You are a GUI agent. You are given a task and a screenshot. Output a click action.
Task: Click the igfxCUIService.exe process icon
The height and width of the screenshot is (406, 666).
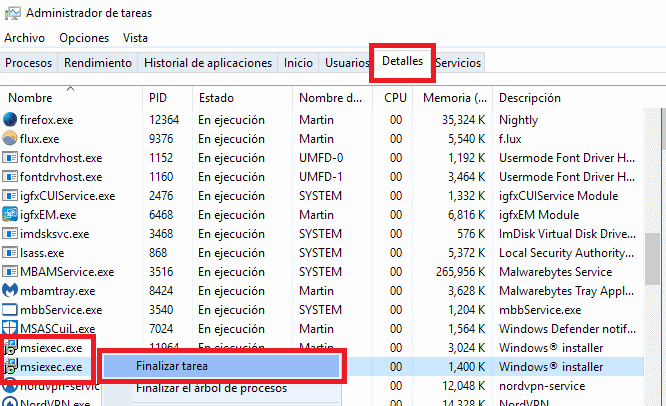tap(10, 196)
